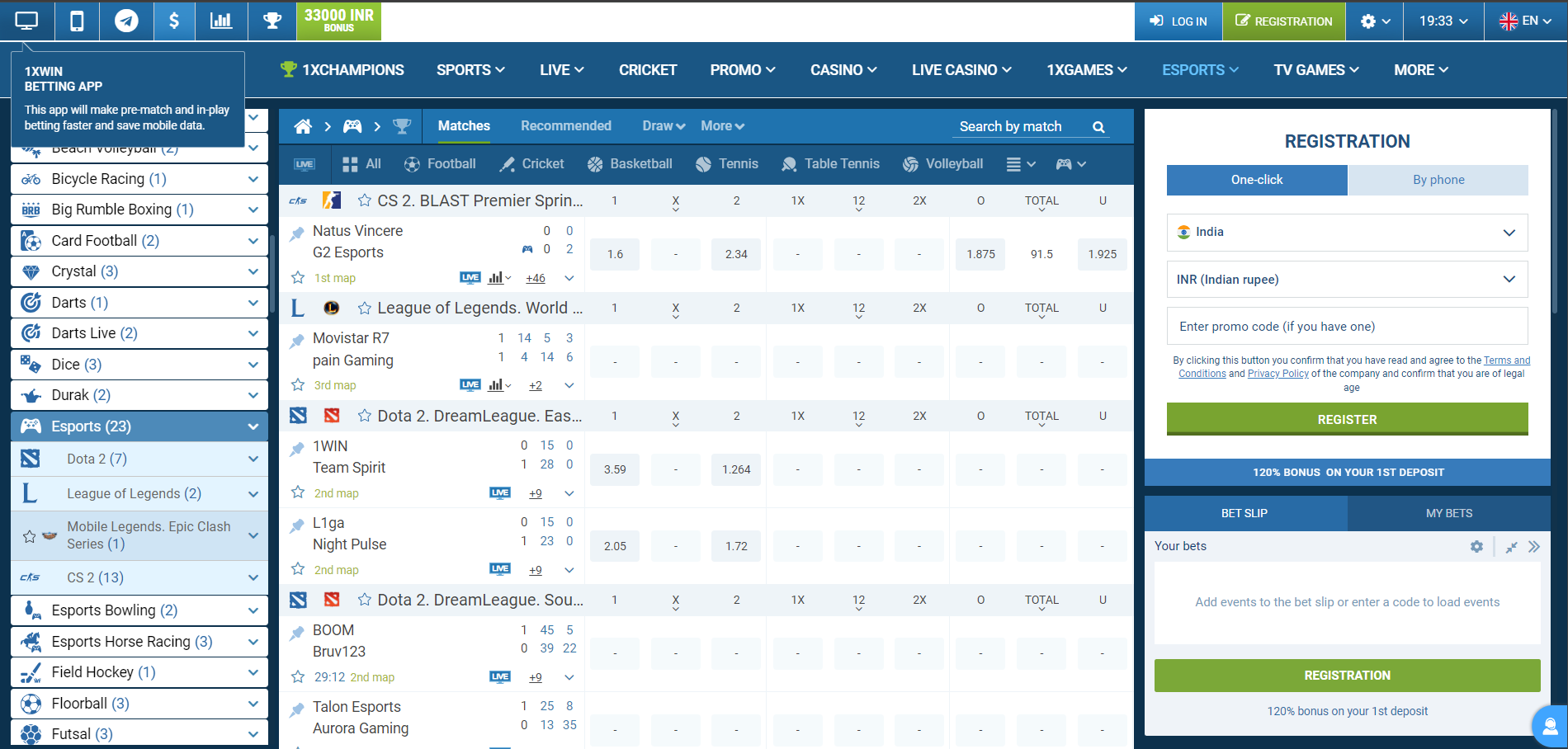Toggle the LIVE events filter switch

click(x=305, y=164)
